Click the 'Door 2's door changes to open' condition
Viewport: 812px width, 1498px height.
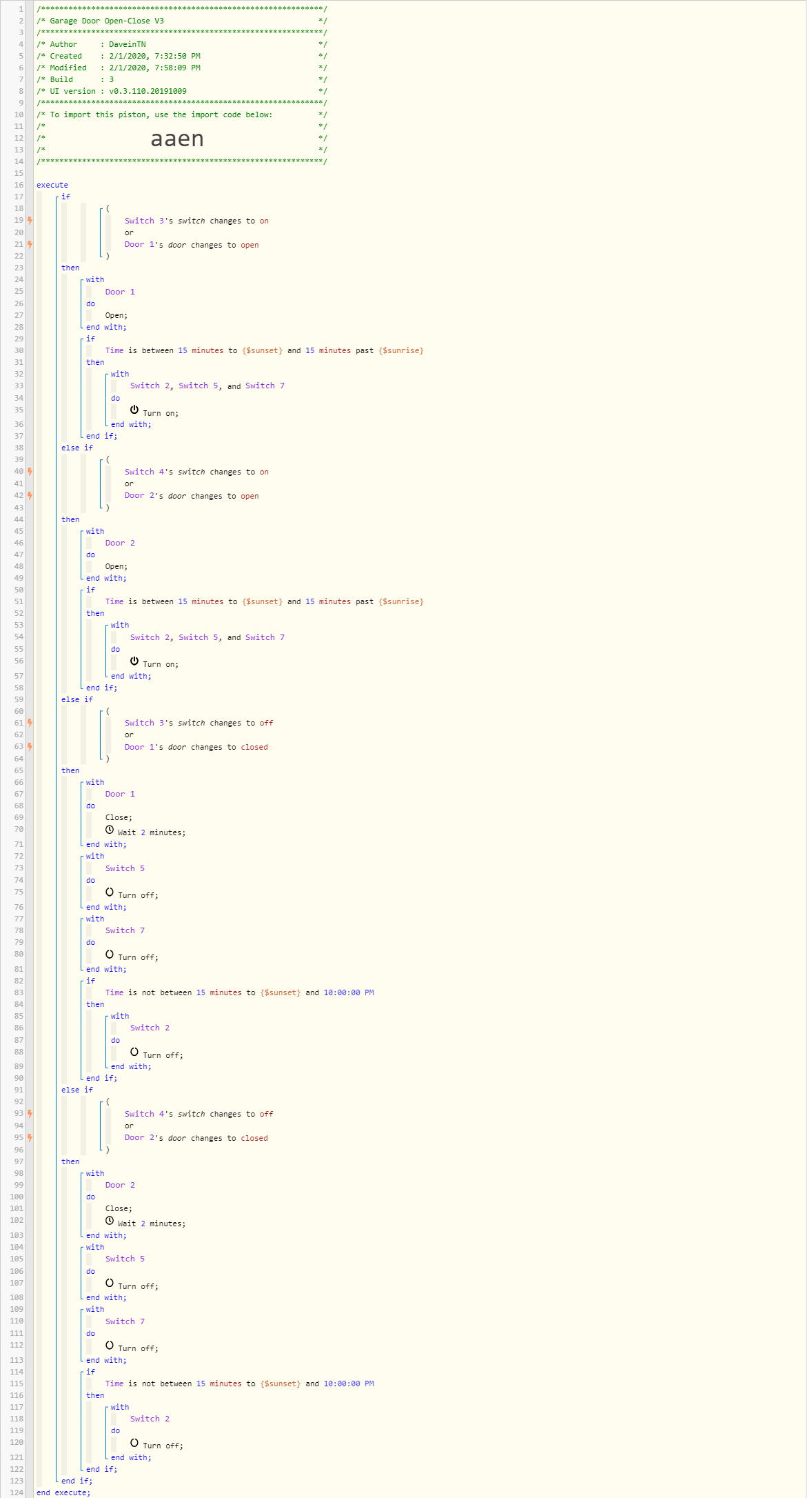(192, 496)
